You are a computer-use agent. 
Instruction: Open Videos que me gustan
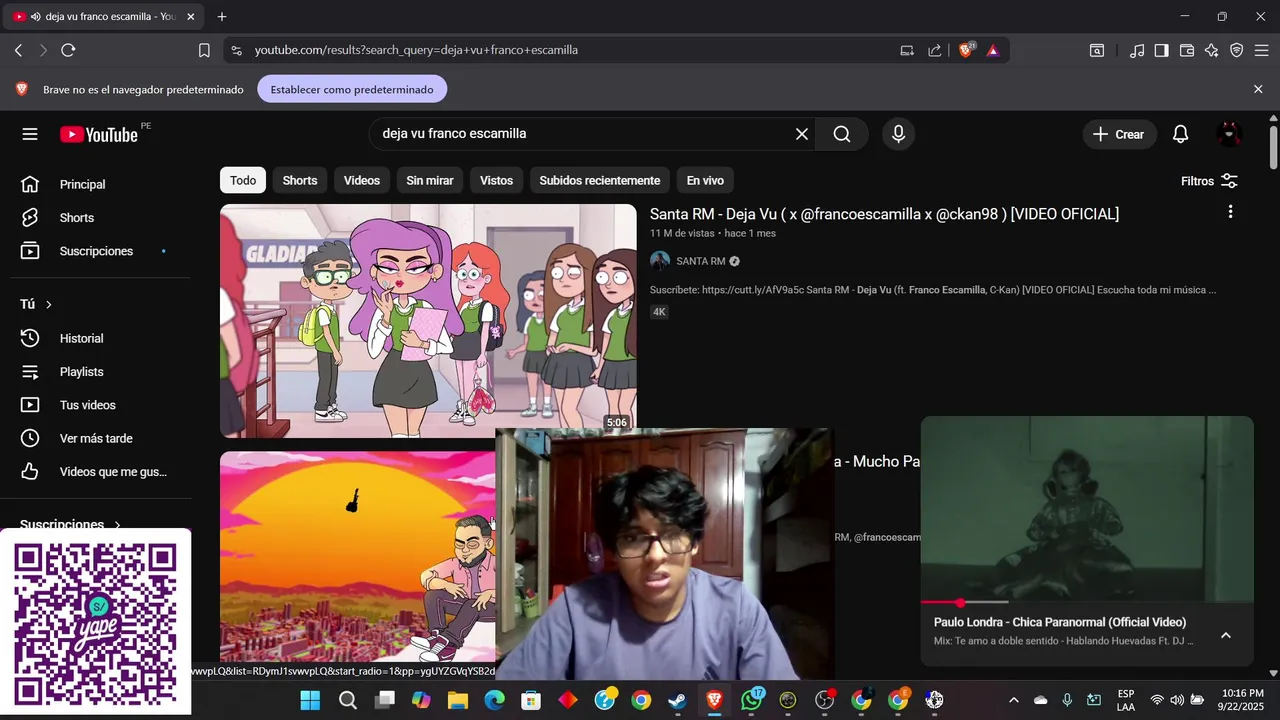[x=96, y=472]
